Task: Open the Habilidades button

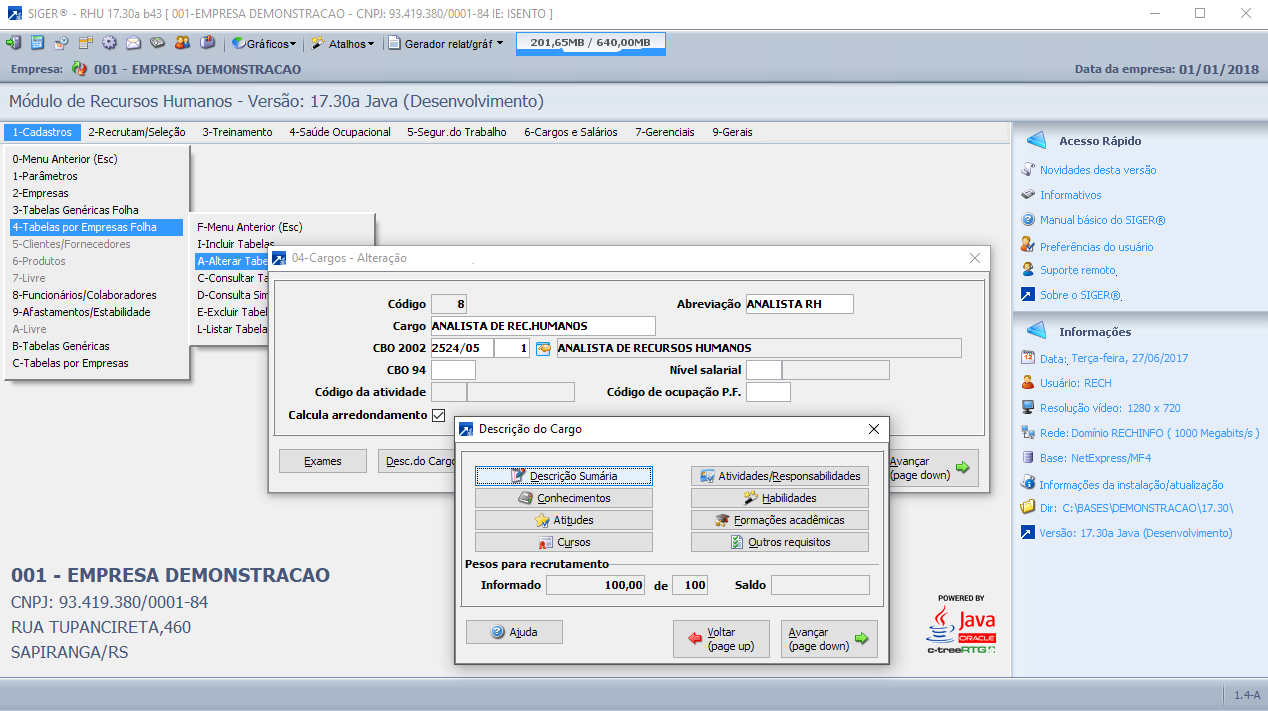Action: 780,498
